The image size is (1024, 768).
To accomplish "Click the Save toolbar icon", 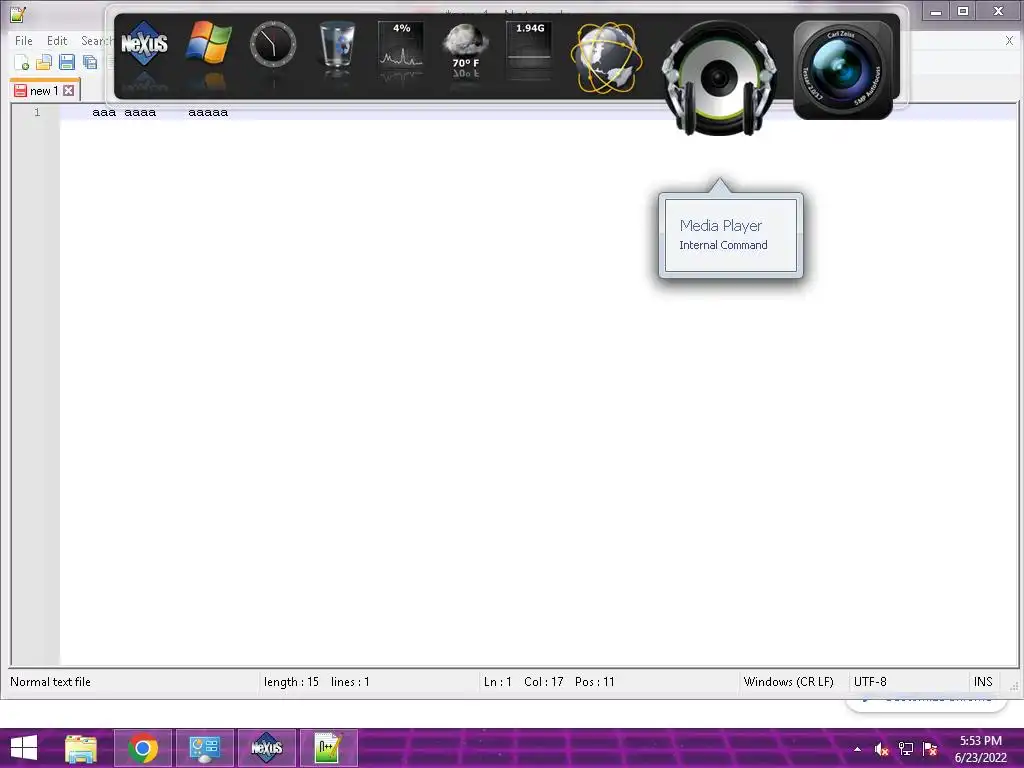I will click(x=67, y=62).
